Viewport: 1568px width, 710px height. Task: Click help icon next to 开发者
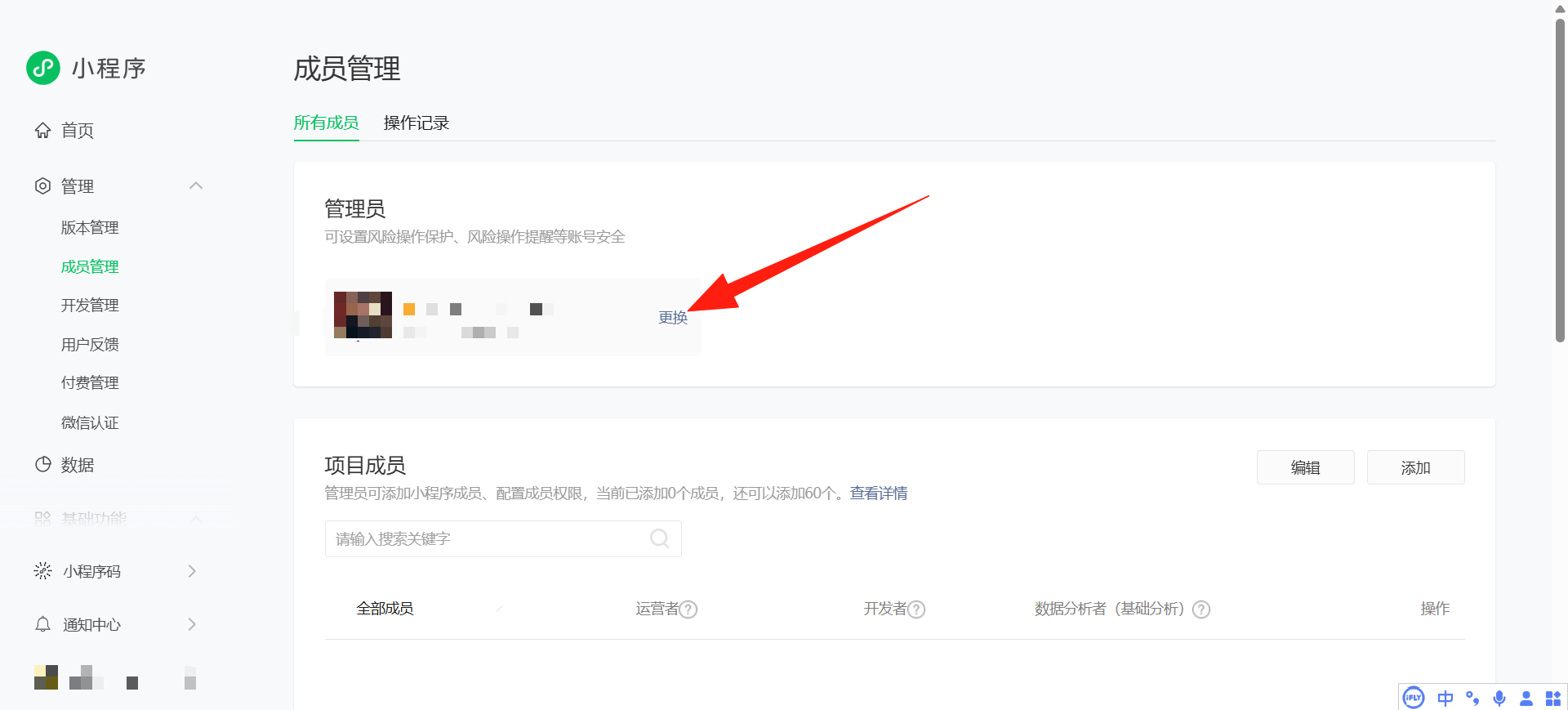(916, 610)
